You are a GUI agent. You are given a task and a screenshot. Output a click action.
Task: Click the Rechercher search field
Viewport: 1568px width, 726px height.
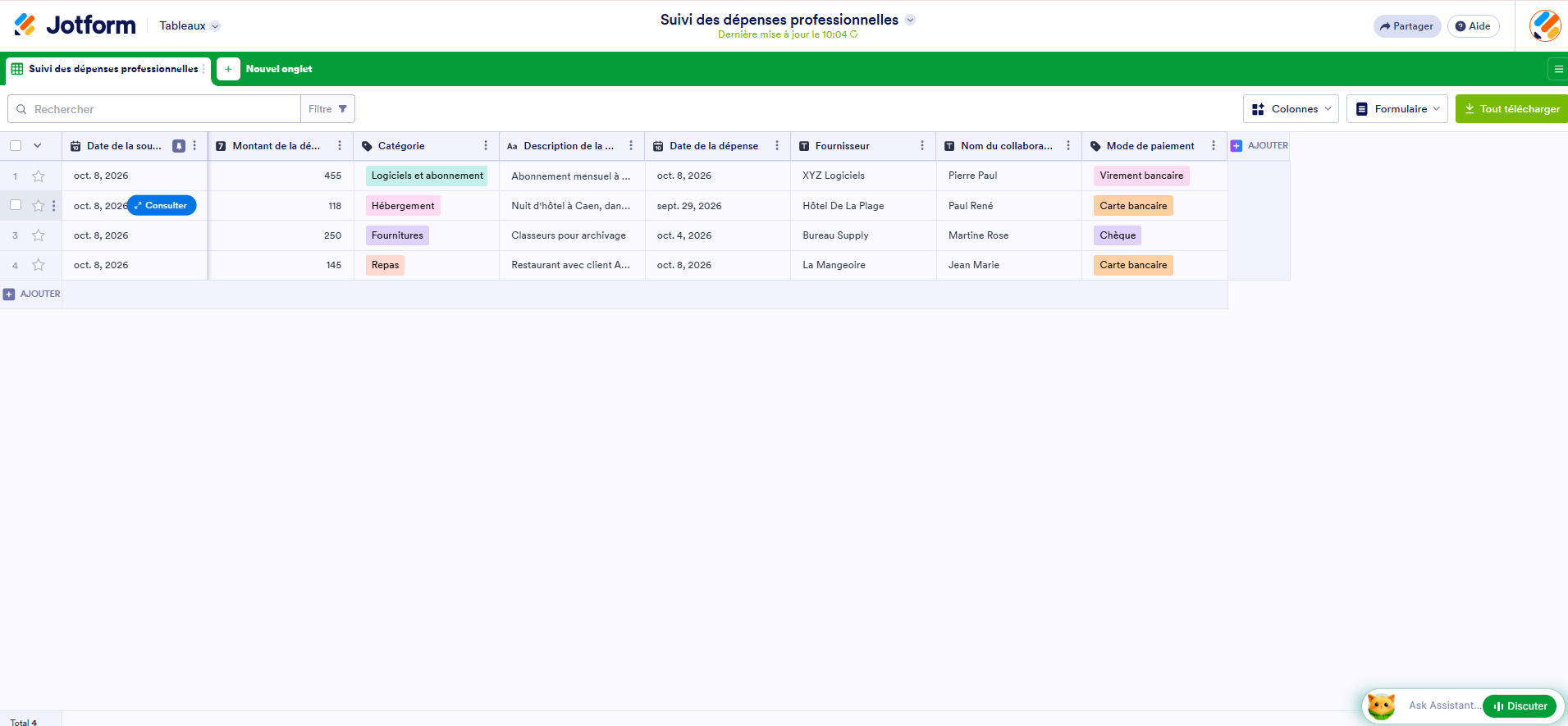pos(154,109)
